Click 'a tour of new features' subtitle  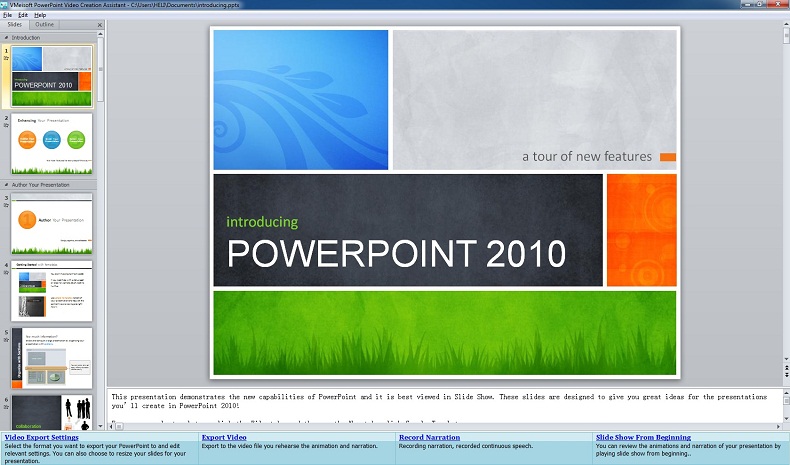click(587, 157)
